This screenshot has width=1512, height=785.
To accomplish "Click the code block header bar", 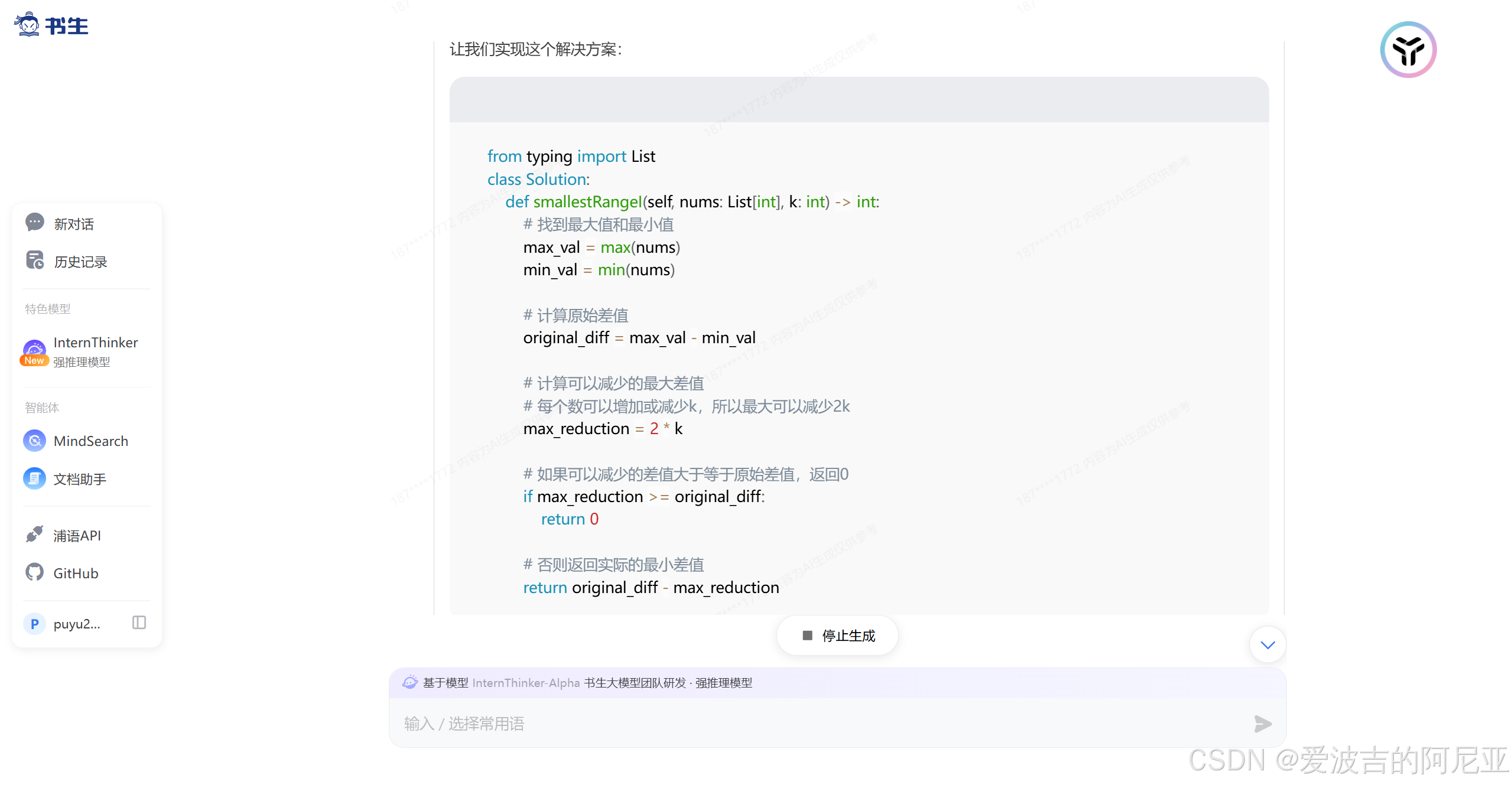I will 859,99.
